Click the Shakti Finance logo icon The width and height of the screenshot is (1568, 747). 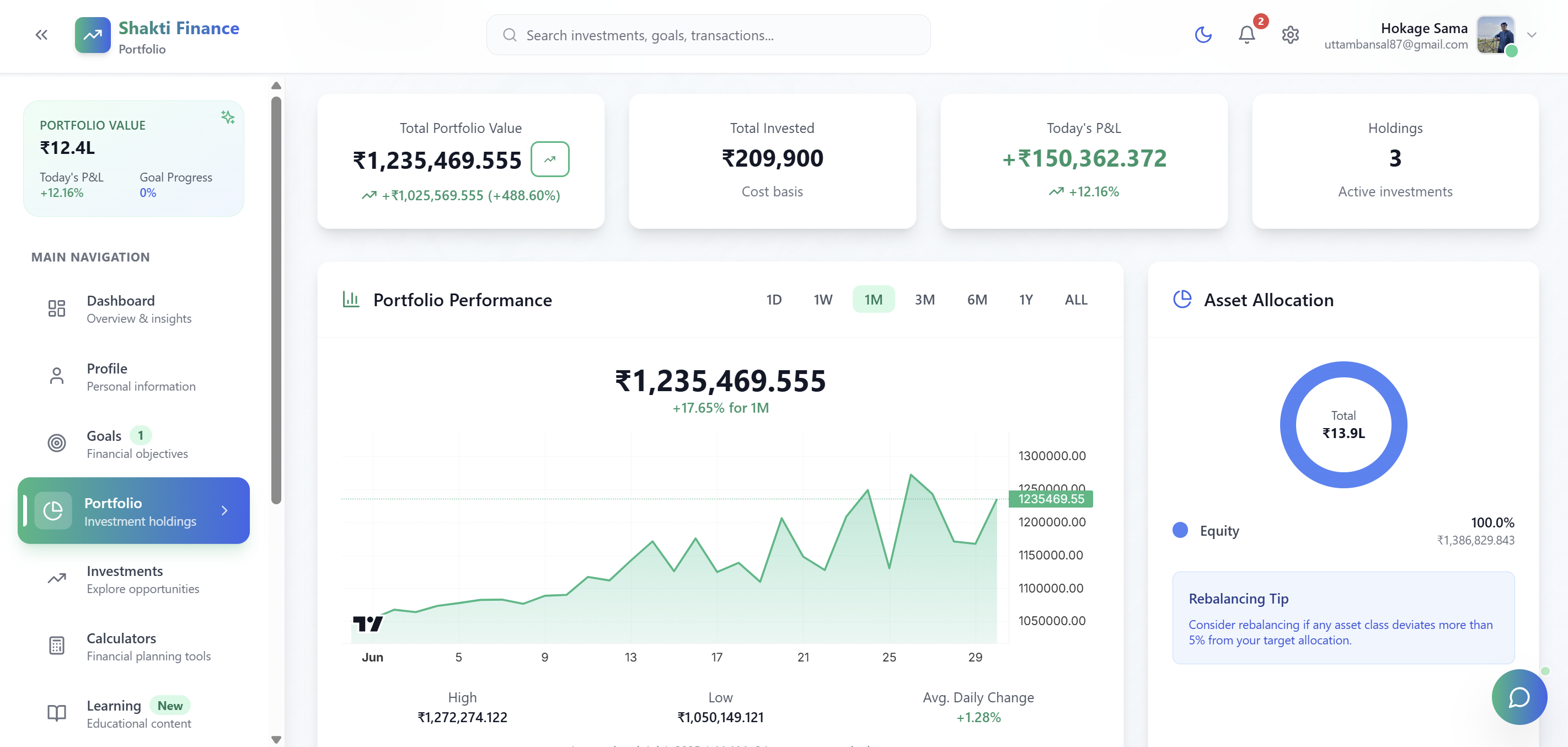click(x=93, y=35)
